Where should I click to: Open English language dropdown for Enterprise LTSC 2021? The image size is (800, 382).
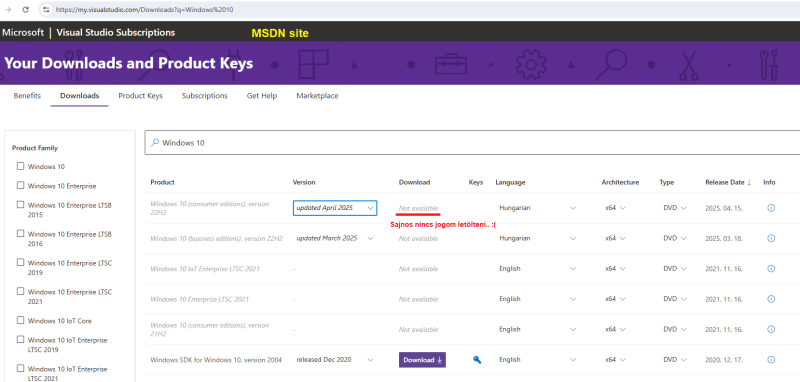click(x=538, y=299)
